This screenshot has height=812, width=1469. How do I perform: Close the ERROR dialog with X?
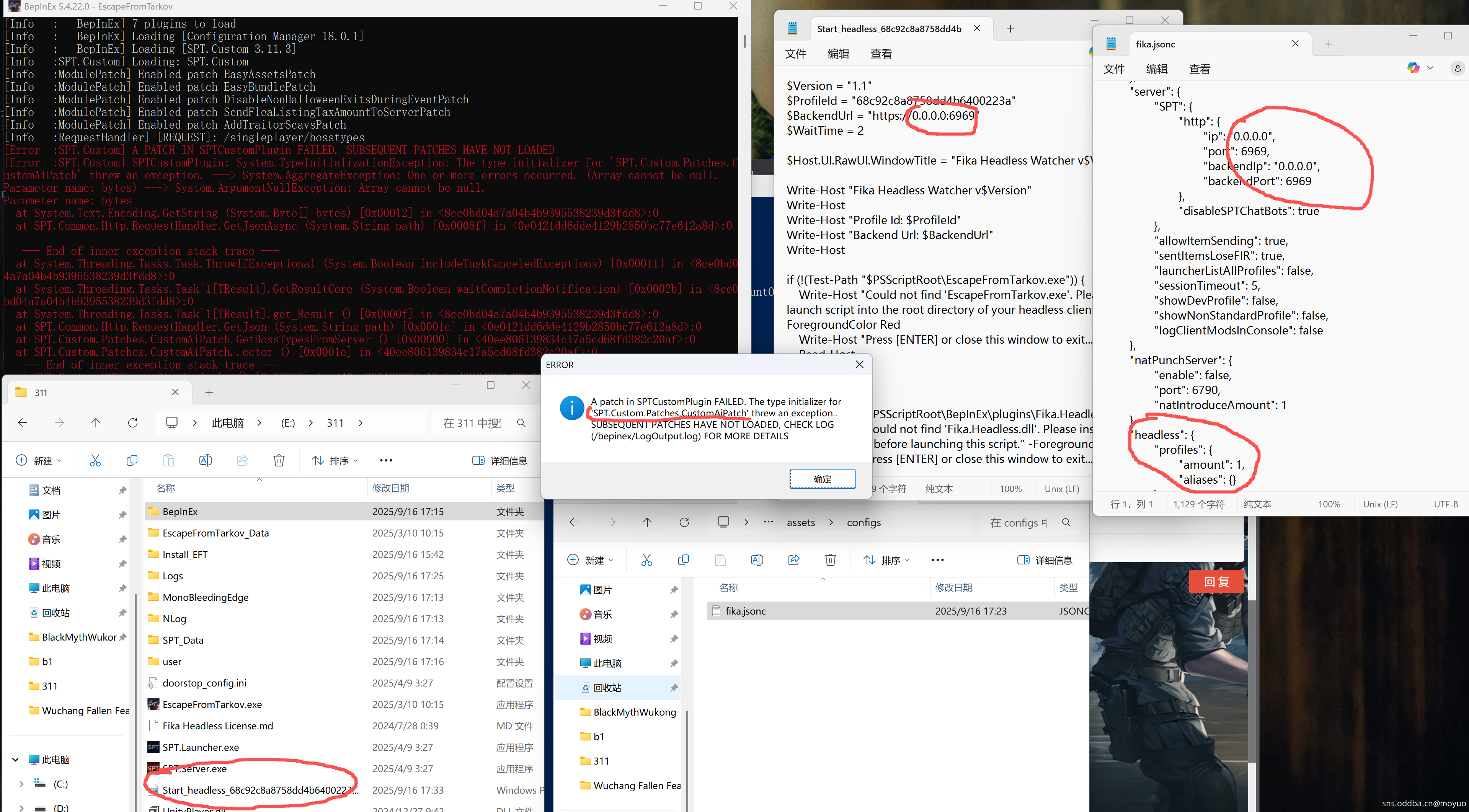859,364
